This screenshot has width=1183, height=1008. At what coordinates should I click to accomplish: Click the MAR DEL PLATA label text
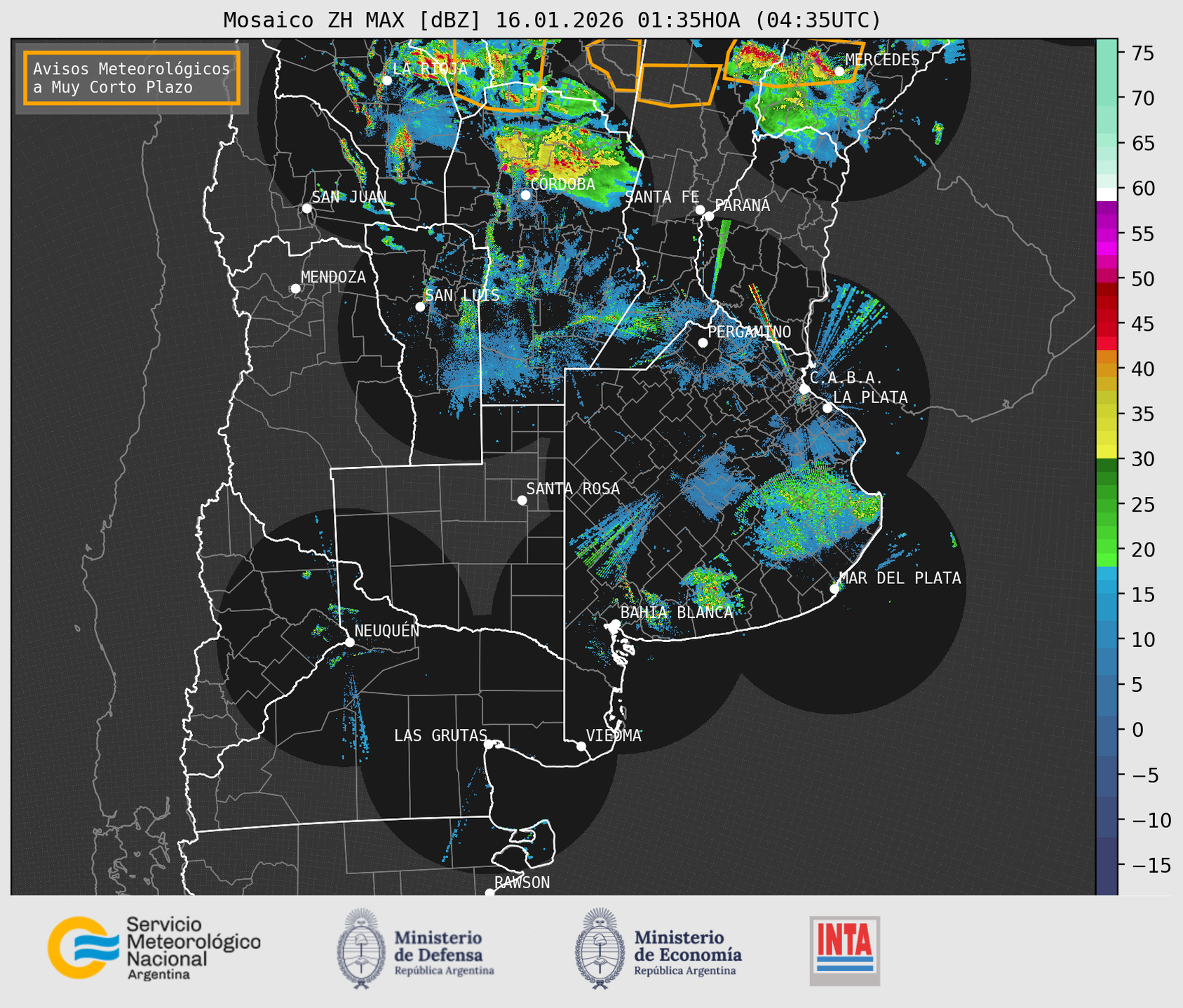(x=900, y=578)
